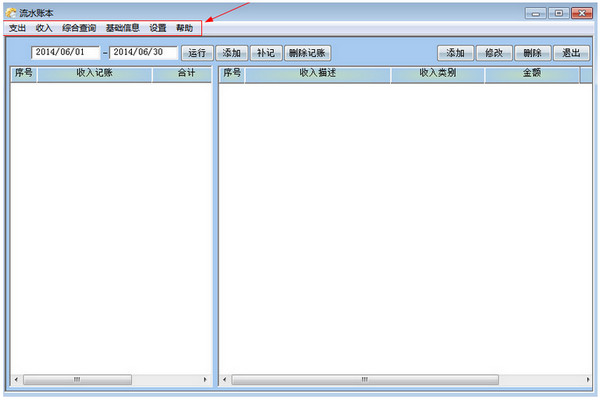This screenshot has height=400, width=600.
Task: Click the 删除记账 button
Action: pyautogui.click(x=307, y=53)
